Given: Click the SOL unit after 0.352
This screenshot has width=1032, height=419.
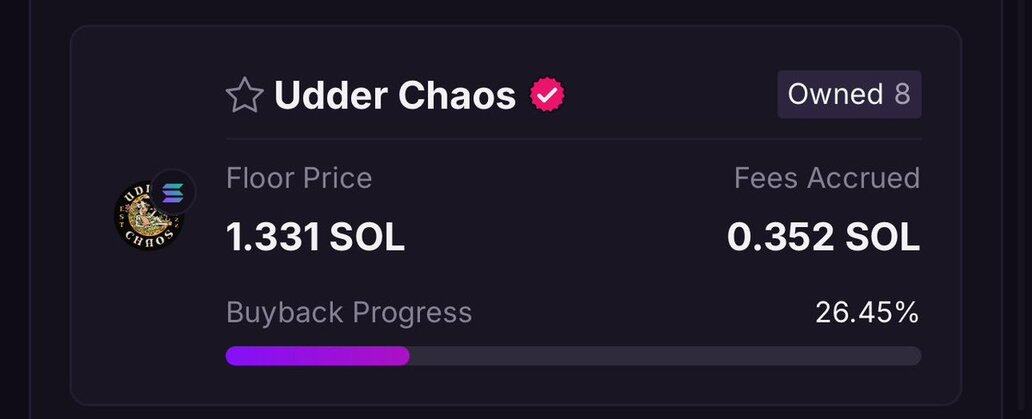Looking at the screenshot, I should pyautogui.click(x=880, y=237).
